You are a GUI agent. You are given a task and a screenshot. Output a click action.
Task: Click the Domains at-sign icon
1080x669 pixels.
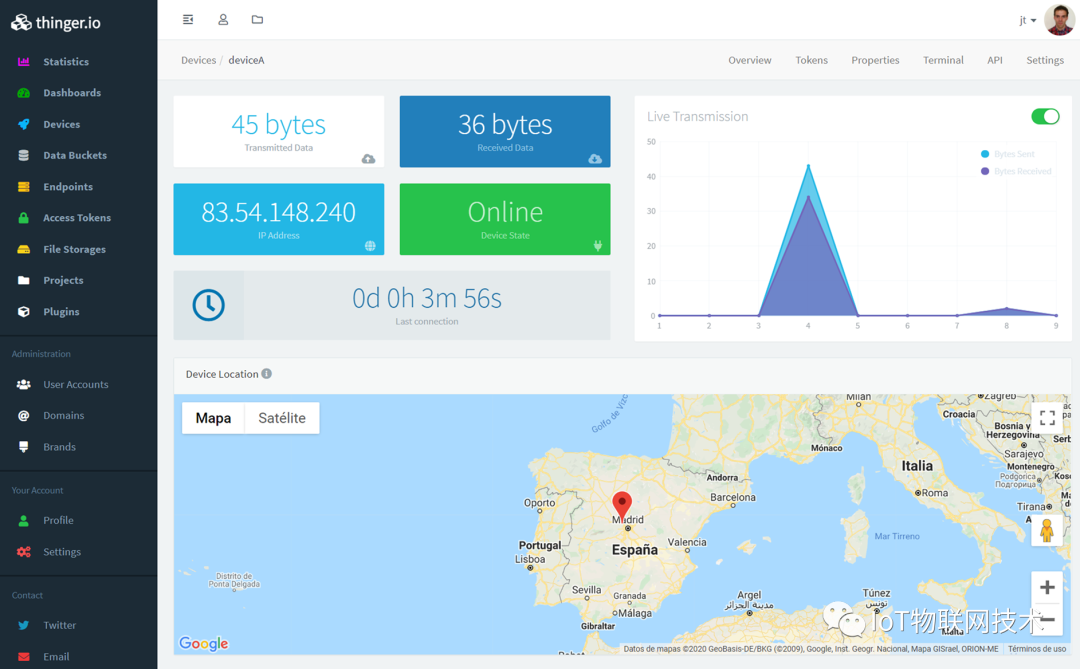pyautogui.click(x=23, y=415)
